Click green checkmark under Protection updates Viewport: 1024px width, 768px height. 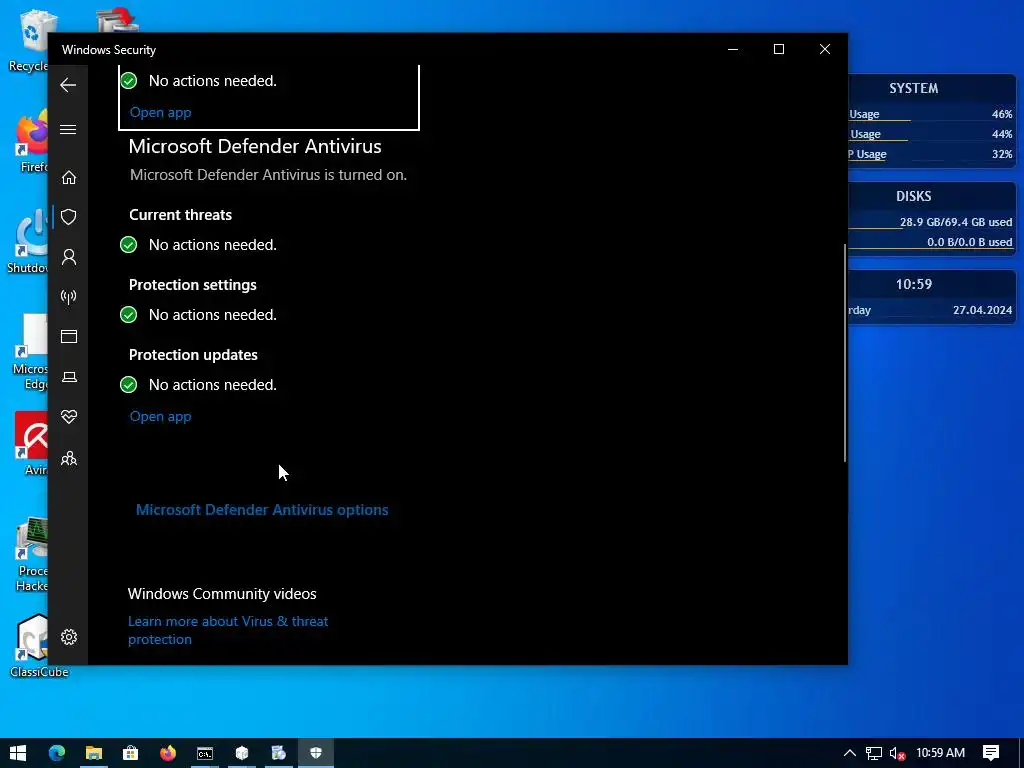129,385
